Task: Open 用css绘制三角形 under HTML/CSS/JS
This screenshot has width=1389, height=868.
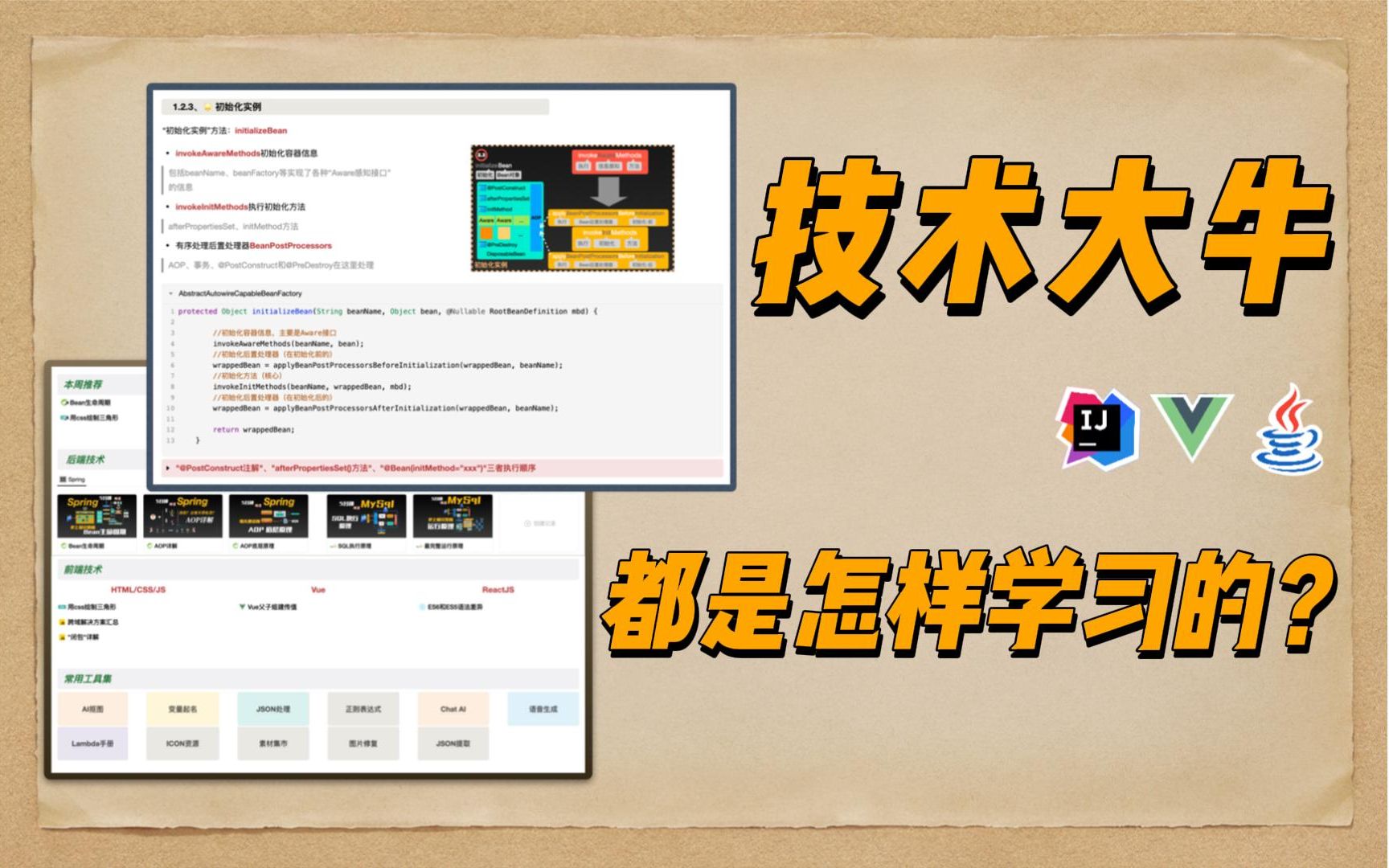Action: point(88,607)
